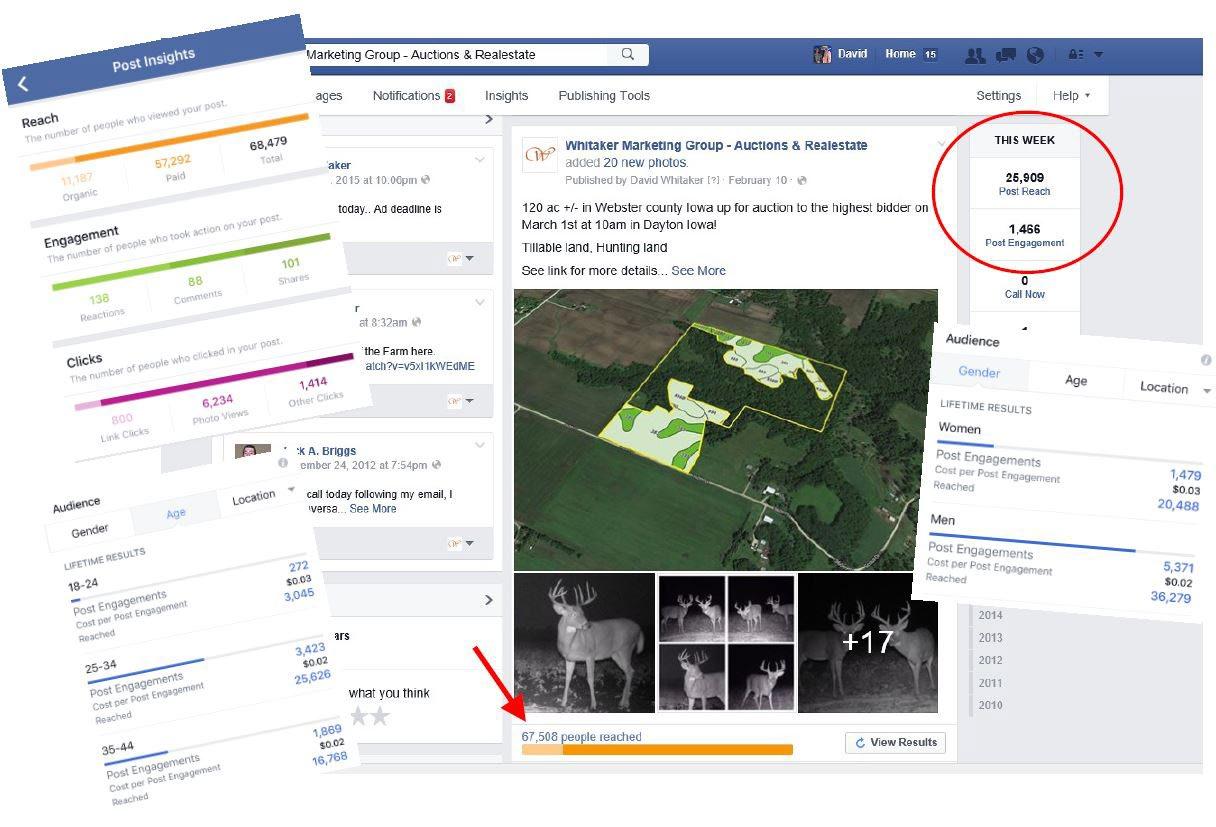
Task: Open the post-as selector on the 'Ad deadline' post
Action: [461, 258]
